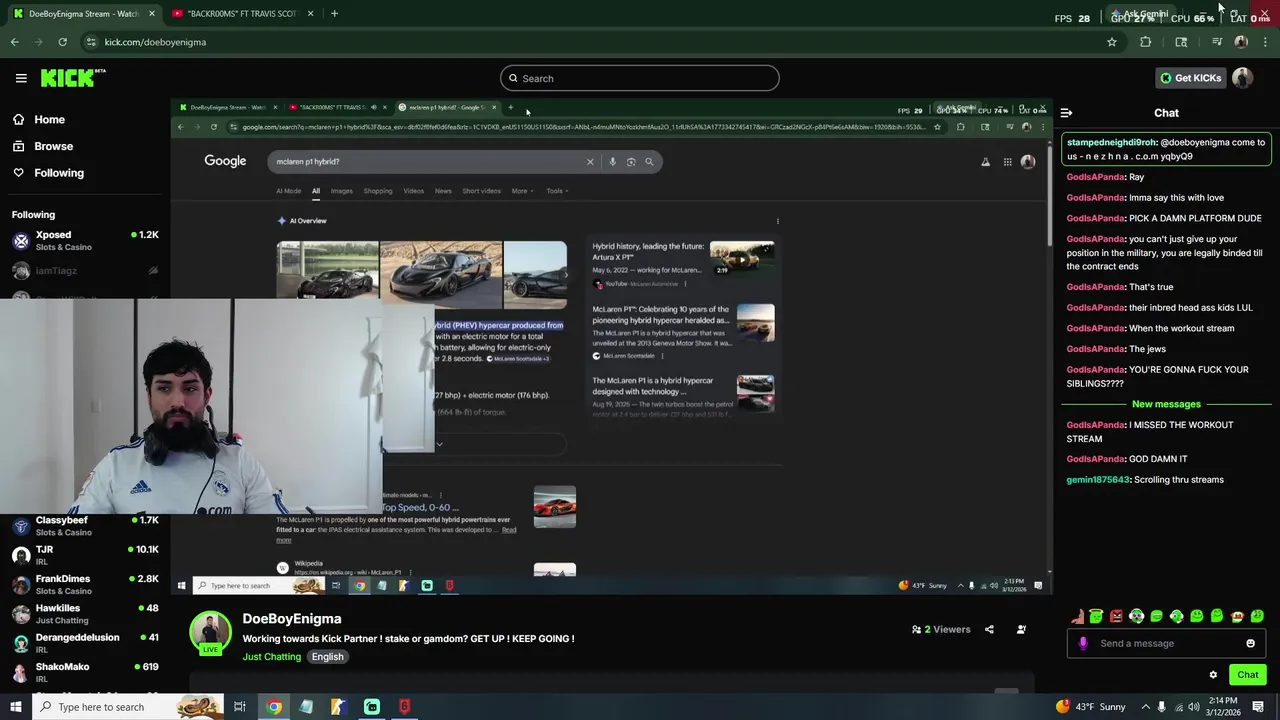
Task: Open Task View on the taskbar
Action: point(240,707)
